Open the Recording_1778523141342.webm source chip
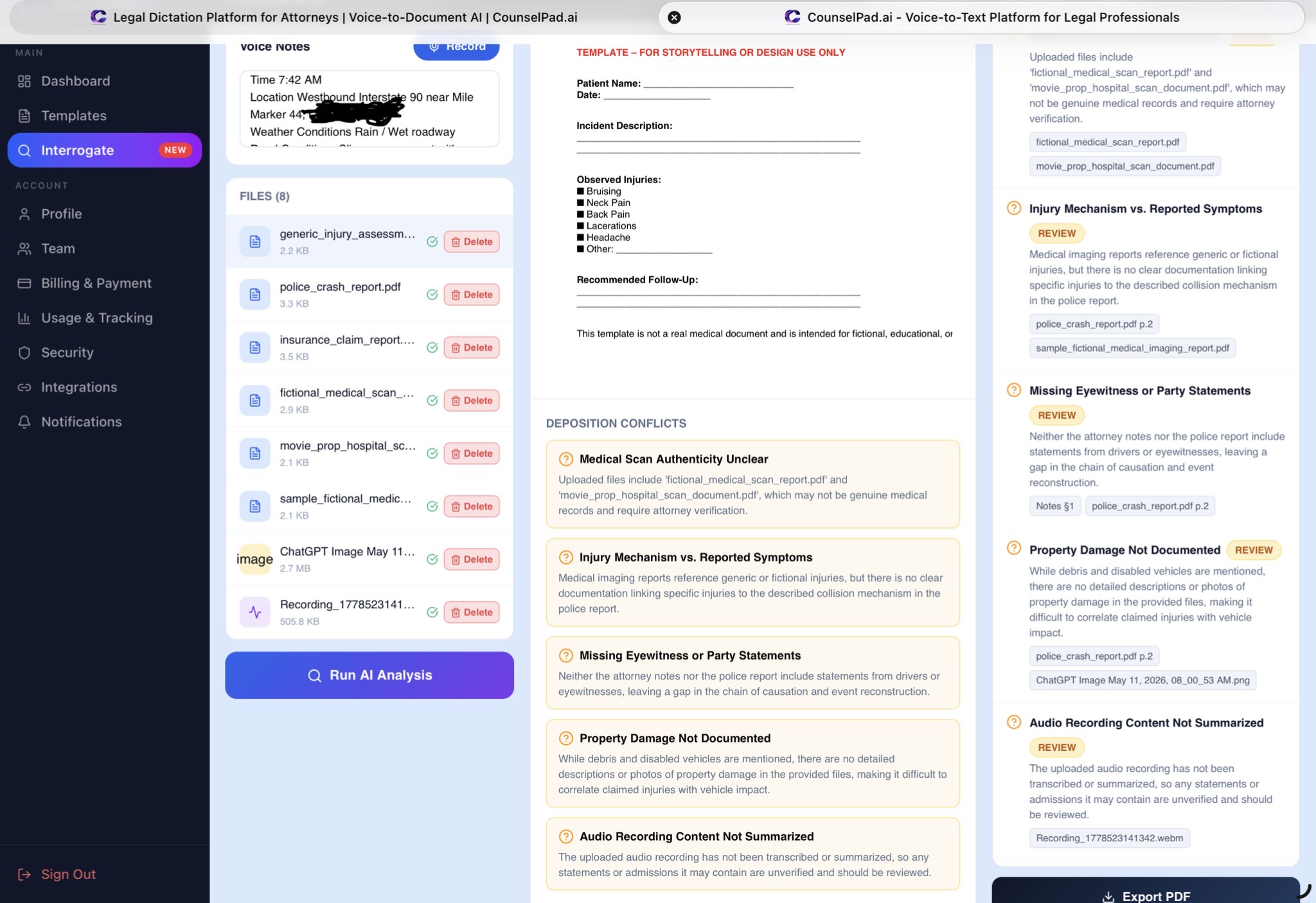The image size is (1316, 903). (x=1110, y=838)
